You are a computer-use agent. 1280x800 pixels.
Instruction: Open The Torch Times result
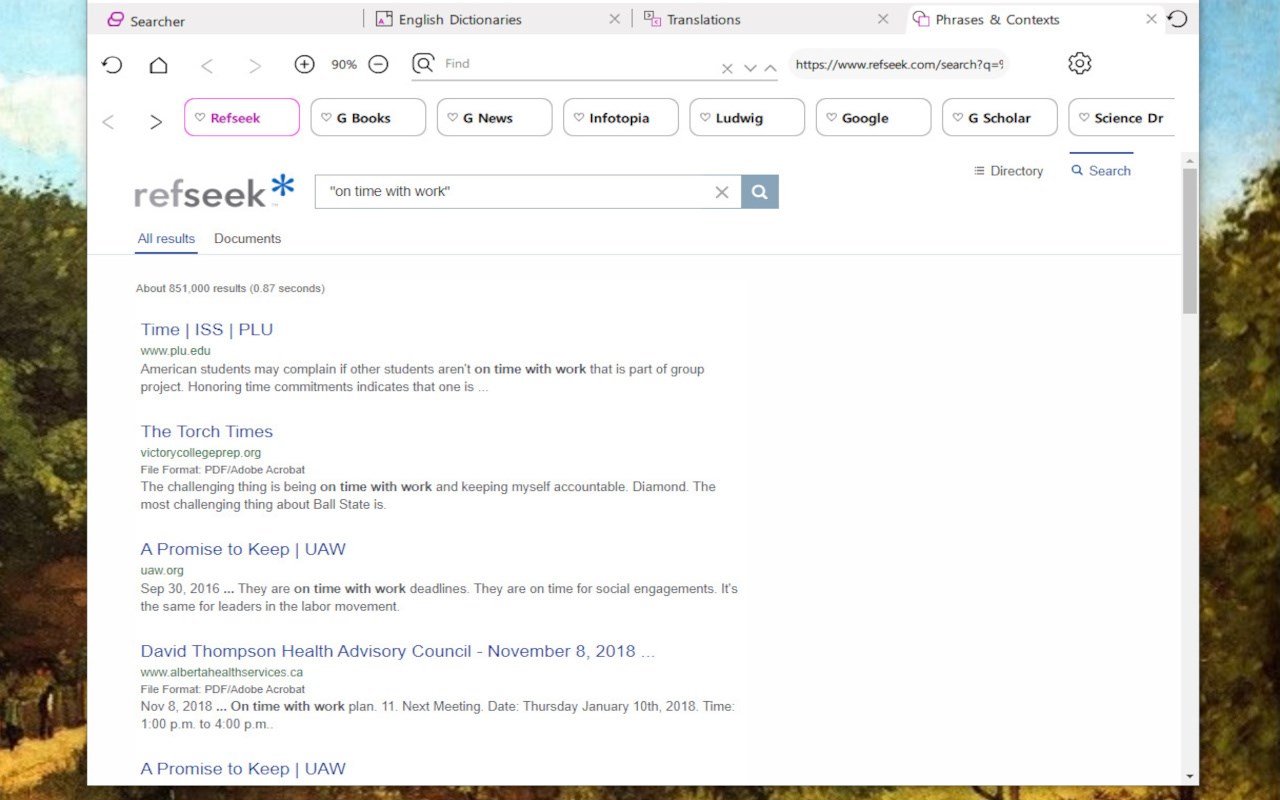click(207, 431)
